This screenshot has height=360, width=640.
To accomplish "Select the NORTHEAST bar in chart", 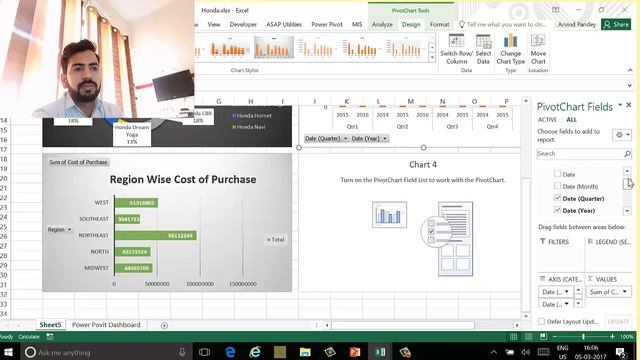I will pos(156,236).
